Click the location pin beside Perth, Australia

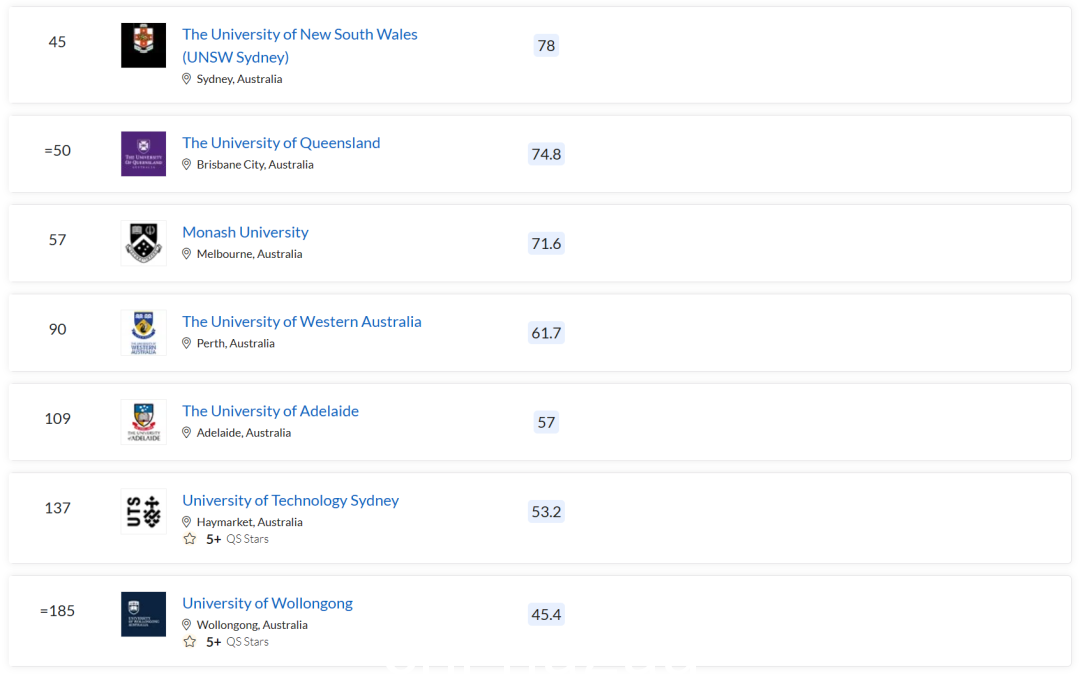click(186, 343)
